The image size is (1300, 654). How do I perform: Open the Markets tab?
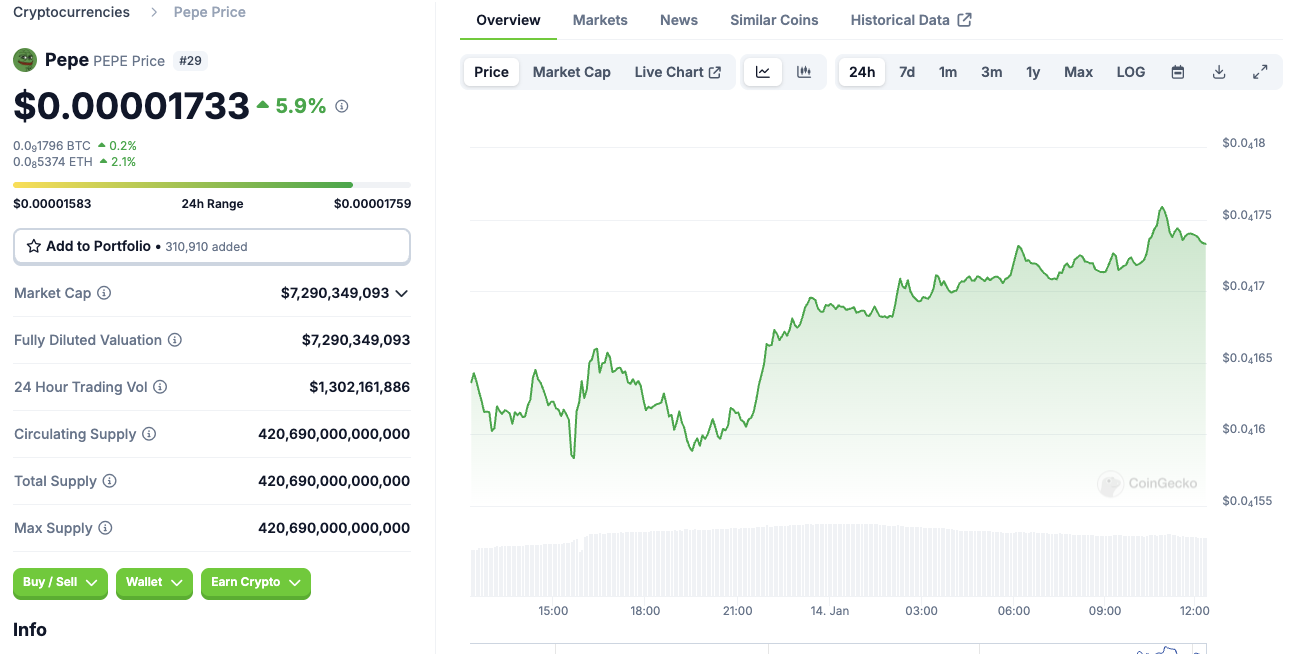600,20
